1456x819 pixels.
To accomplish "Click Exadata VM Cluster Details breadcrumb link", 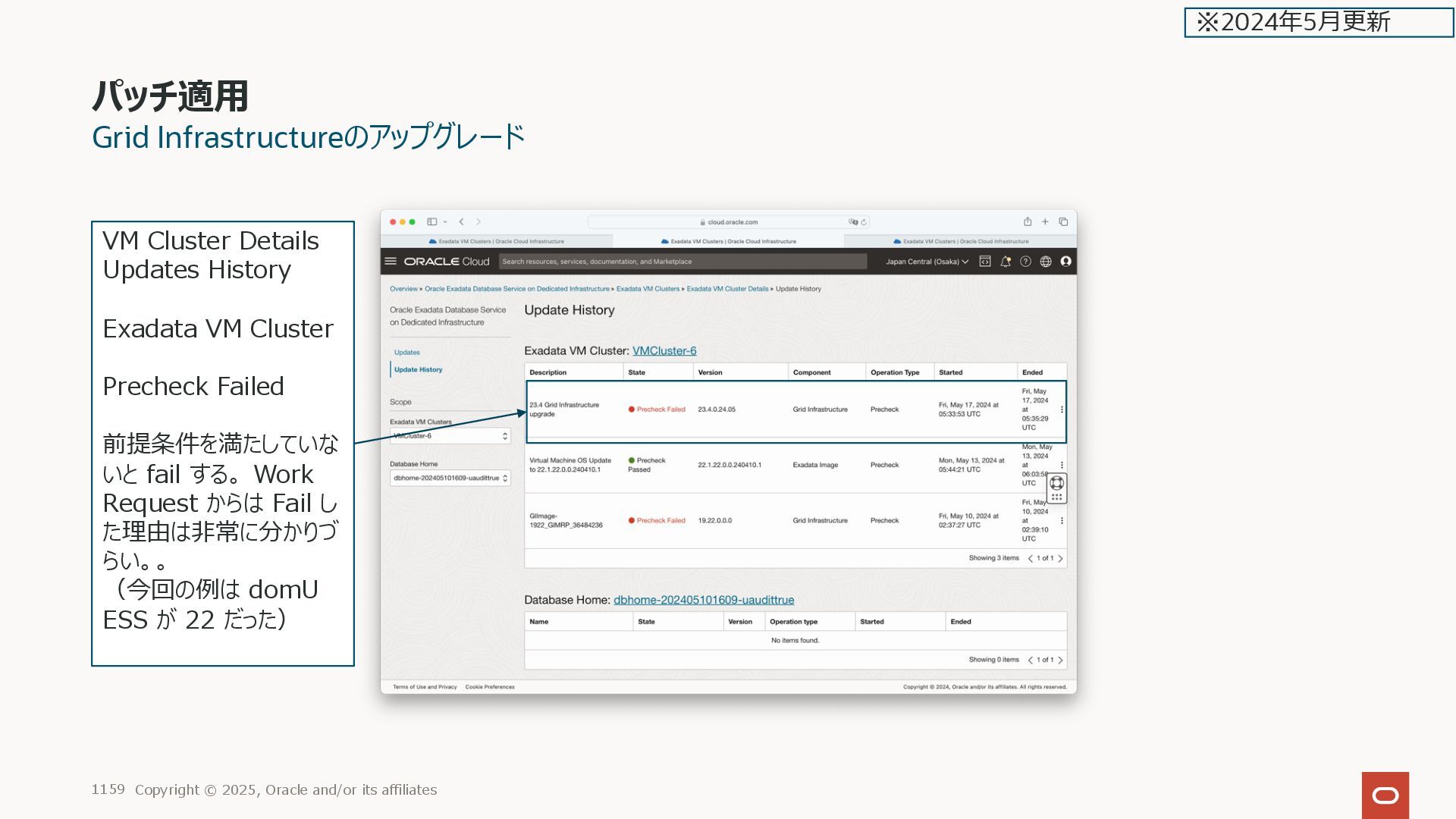I will pos(727,289).
